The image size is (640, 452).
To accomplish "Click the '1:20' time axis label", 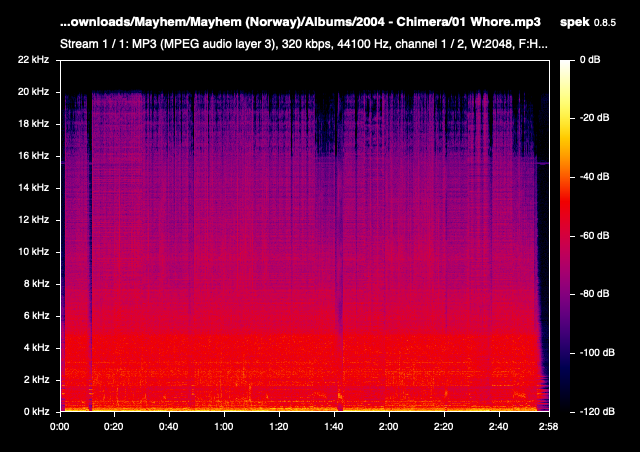I will pos(279,427).
